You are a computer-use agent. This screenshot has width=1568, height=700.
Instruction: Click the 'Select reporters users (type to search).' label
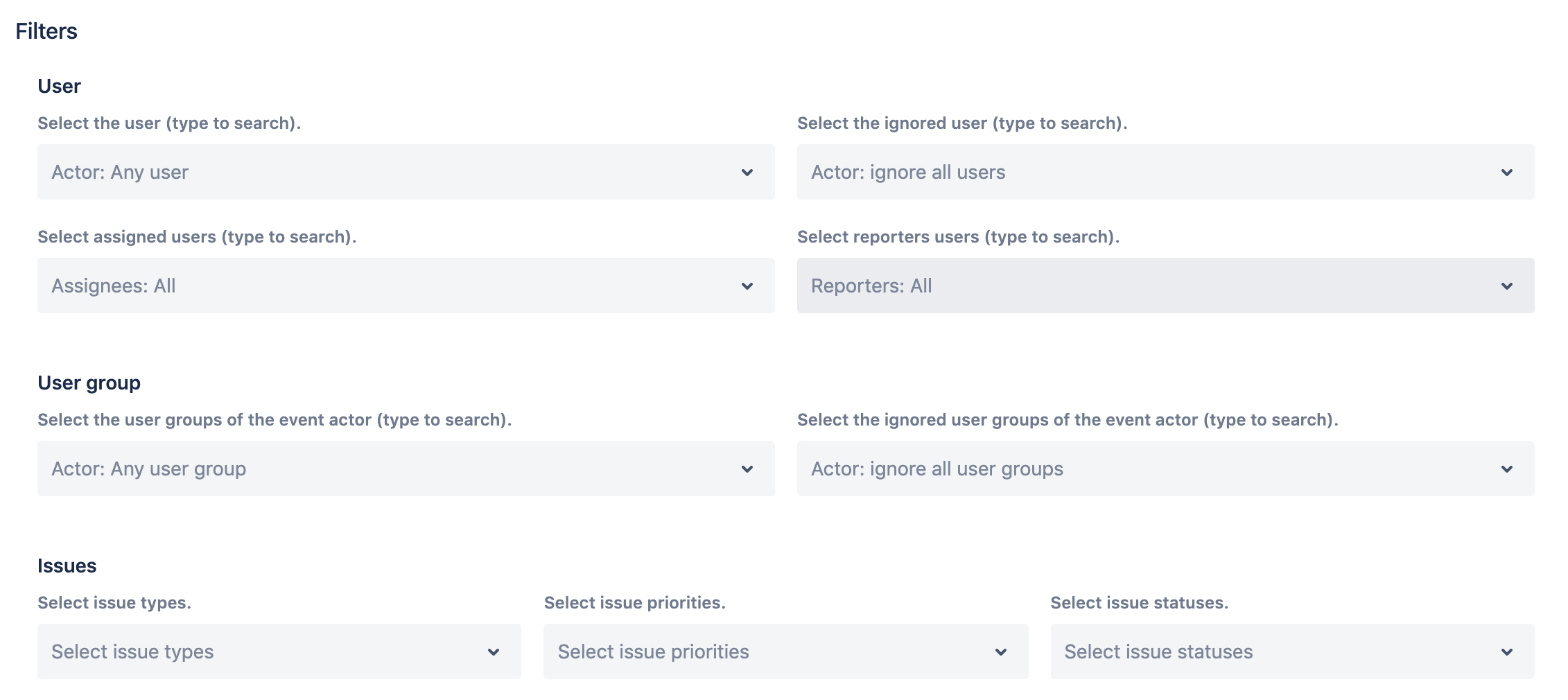[958, 237]
